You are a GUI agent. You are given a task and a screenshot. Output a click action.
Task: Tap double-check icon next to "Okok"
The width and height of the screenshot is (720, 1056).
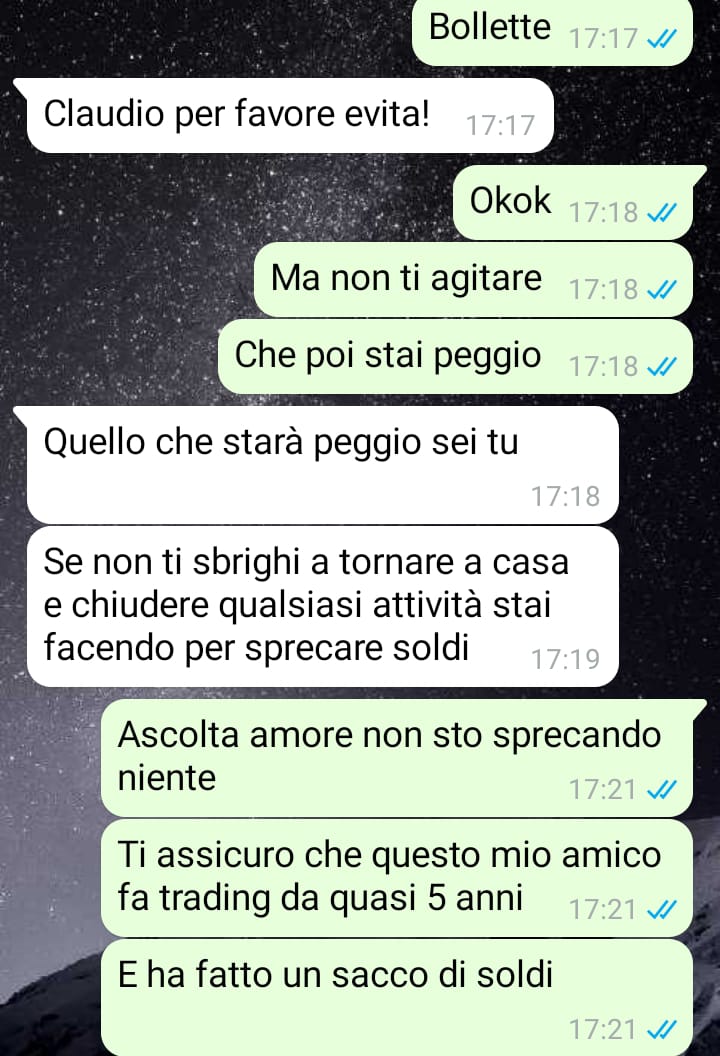tap(661, 213)
